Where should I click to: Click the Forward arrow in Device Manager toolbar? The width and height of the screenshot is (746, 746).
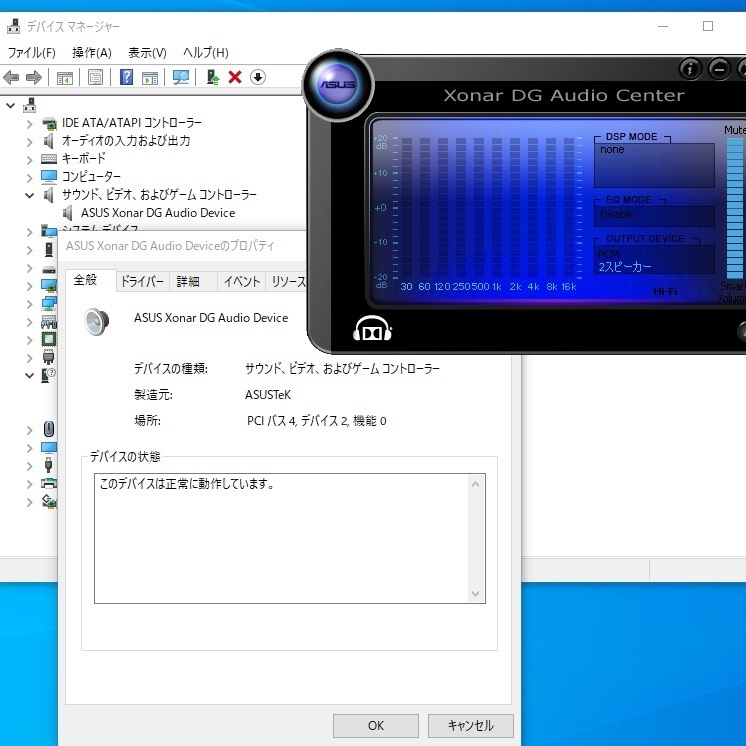coord(33,77)
